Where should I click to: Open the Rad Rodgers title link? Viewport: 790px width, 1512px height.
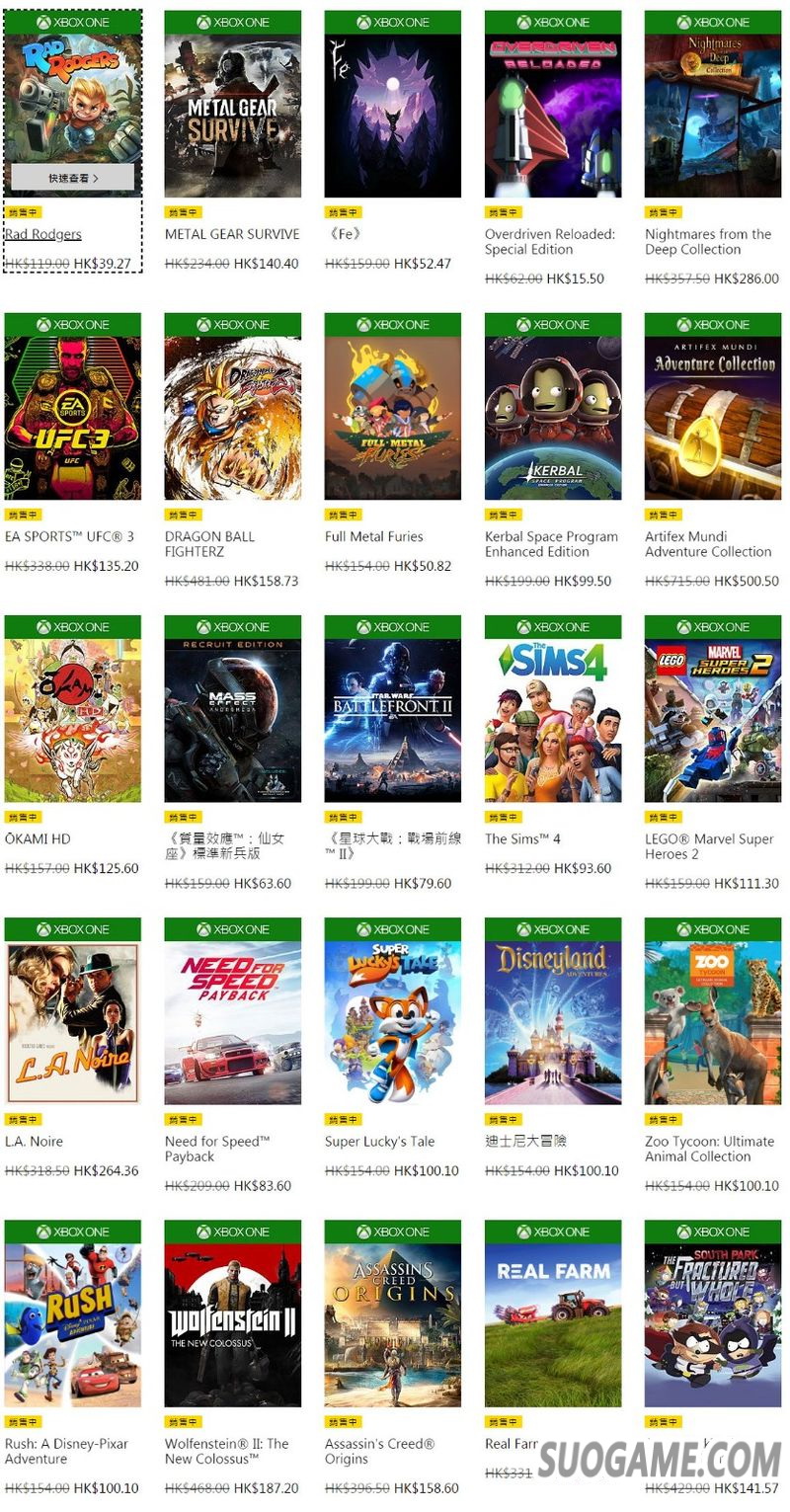tap(43, 234)
